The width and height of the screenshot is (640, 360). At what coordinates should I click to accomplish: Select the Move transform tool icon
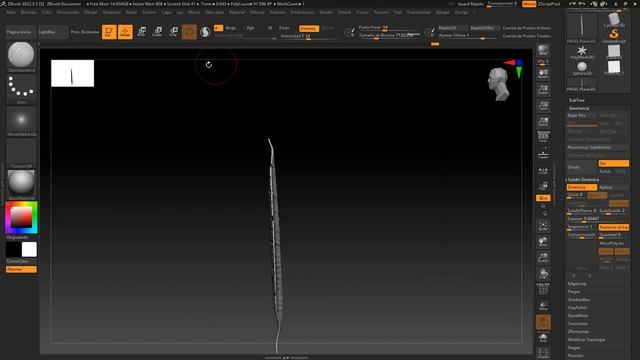tap(142, 32)
